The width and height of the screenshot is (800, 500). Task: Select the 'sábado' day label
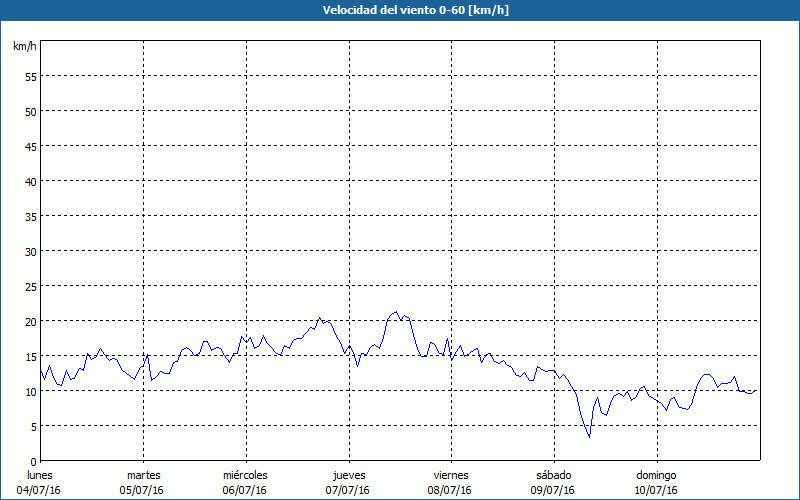553,475
